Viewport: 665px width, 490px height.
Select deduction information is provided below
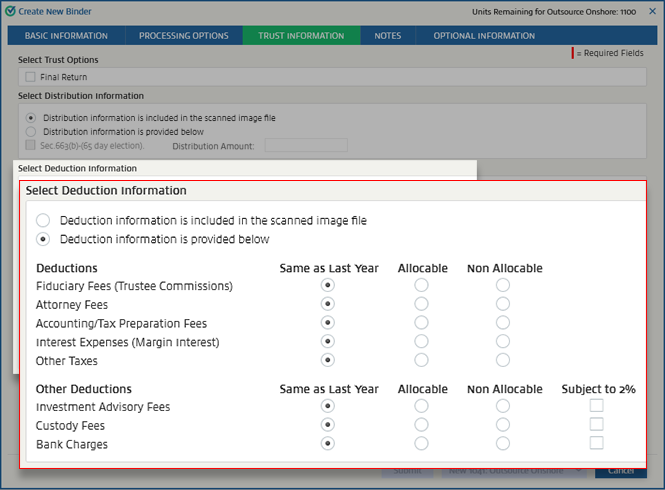[43, 239]
